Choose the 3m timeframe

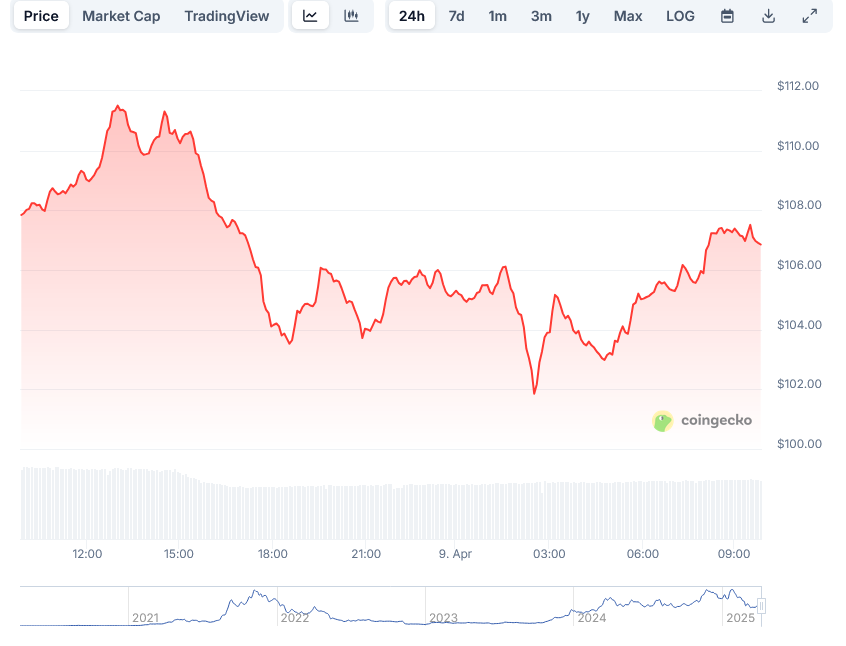coord(541,16)
